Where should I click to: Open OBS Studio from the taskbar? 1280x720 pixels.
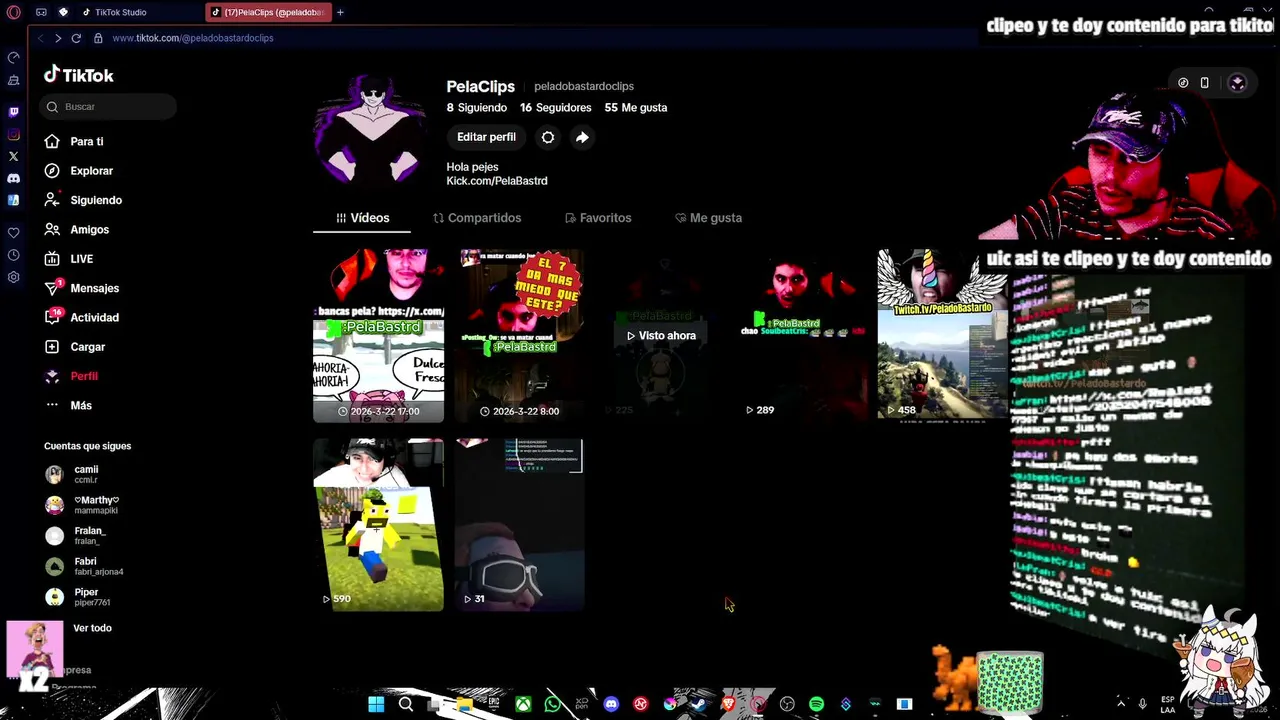click(x=787, y=704)
